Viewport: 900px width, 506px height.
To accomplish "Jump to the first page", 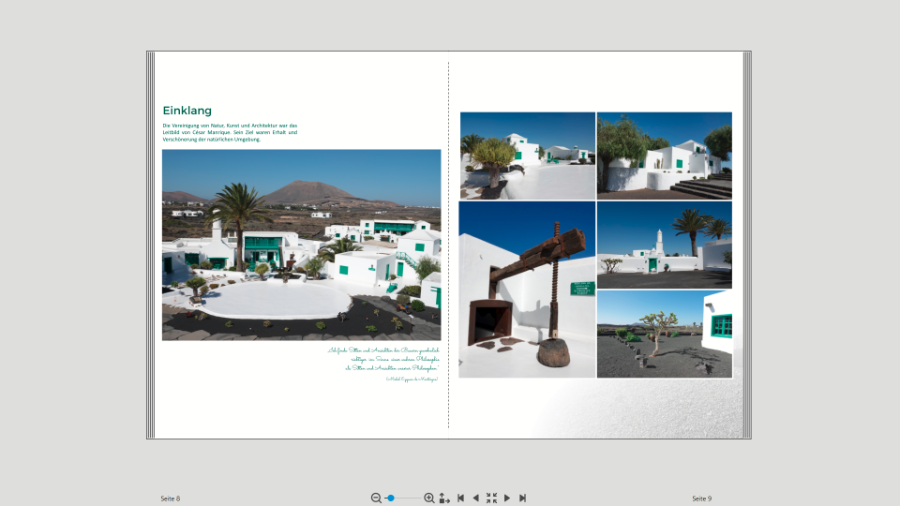I will [x=461, y=498].
